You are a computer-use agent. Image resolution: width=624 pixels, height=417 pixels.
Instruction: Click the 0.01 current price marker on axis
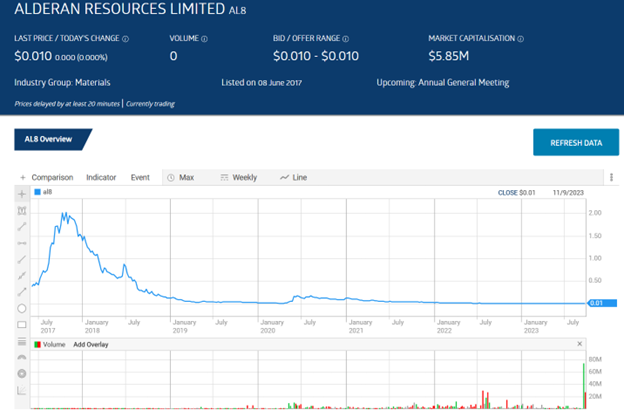pyautogui.click(x=602, y=303)
